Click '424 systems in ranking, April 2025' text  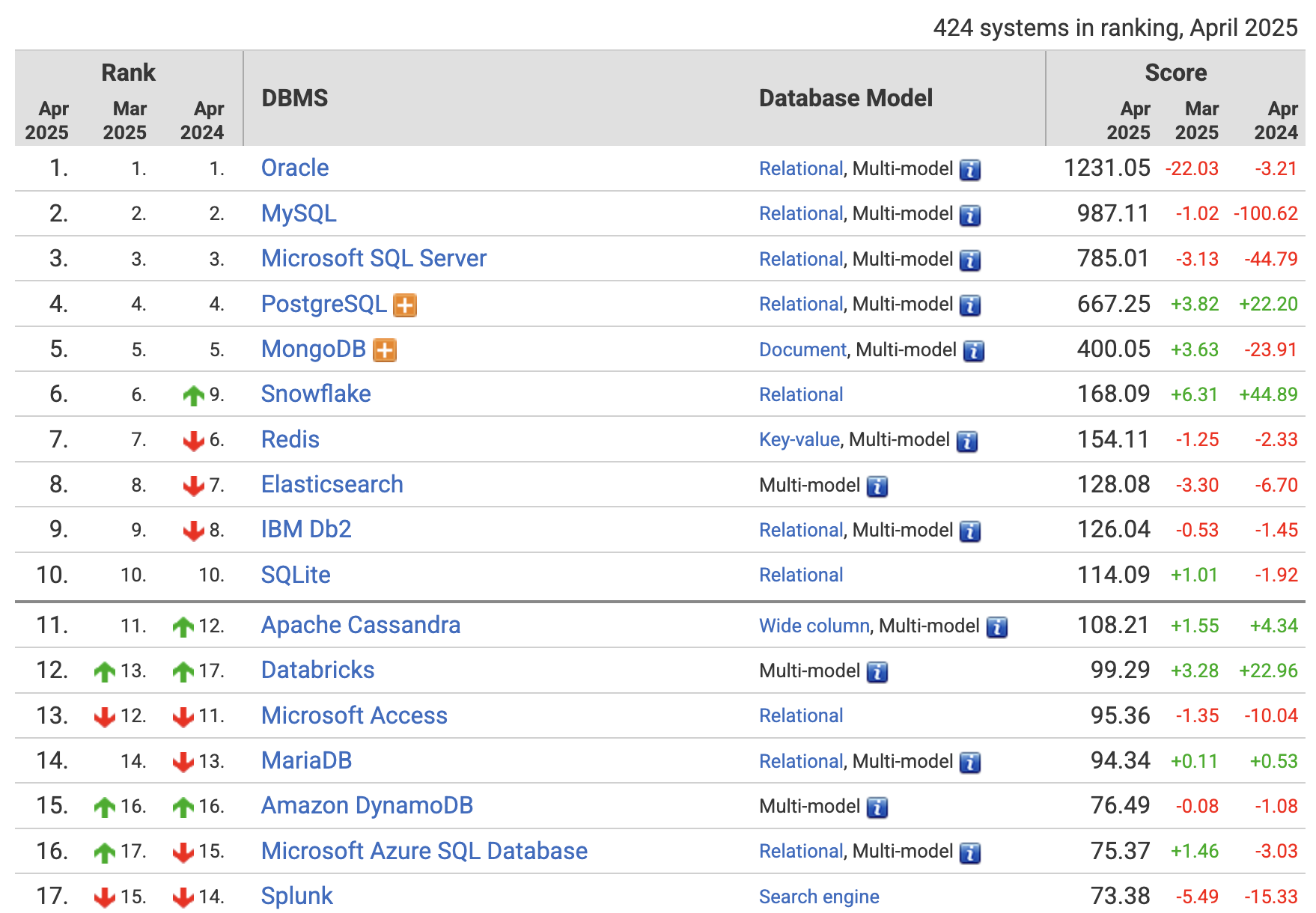[1115, 28]
